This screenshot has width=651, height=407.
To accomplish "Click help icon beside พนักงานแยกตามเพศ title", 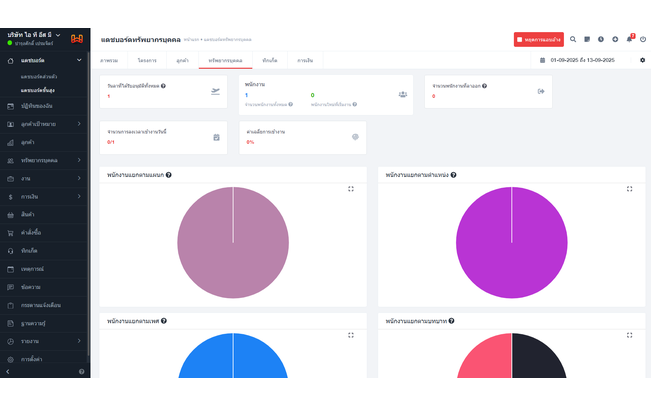I will (164, 321).
